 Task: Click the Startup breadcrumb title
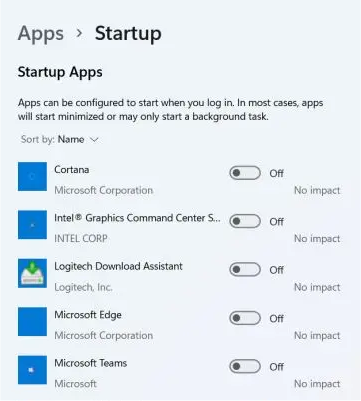(x=128, y=33)
